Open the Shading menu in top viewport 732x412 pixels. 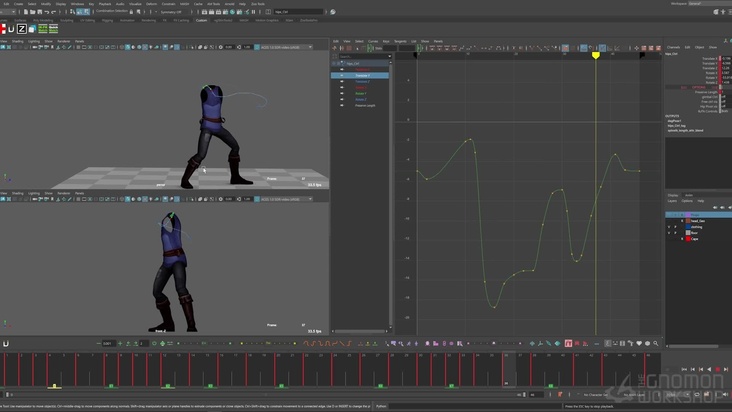coord(20,41)
